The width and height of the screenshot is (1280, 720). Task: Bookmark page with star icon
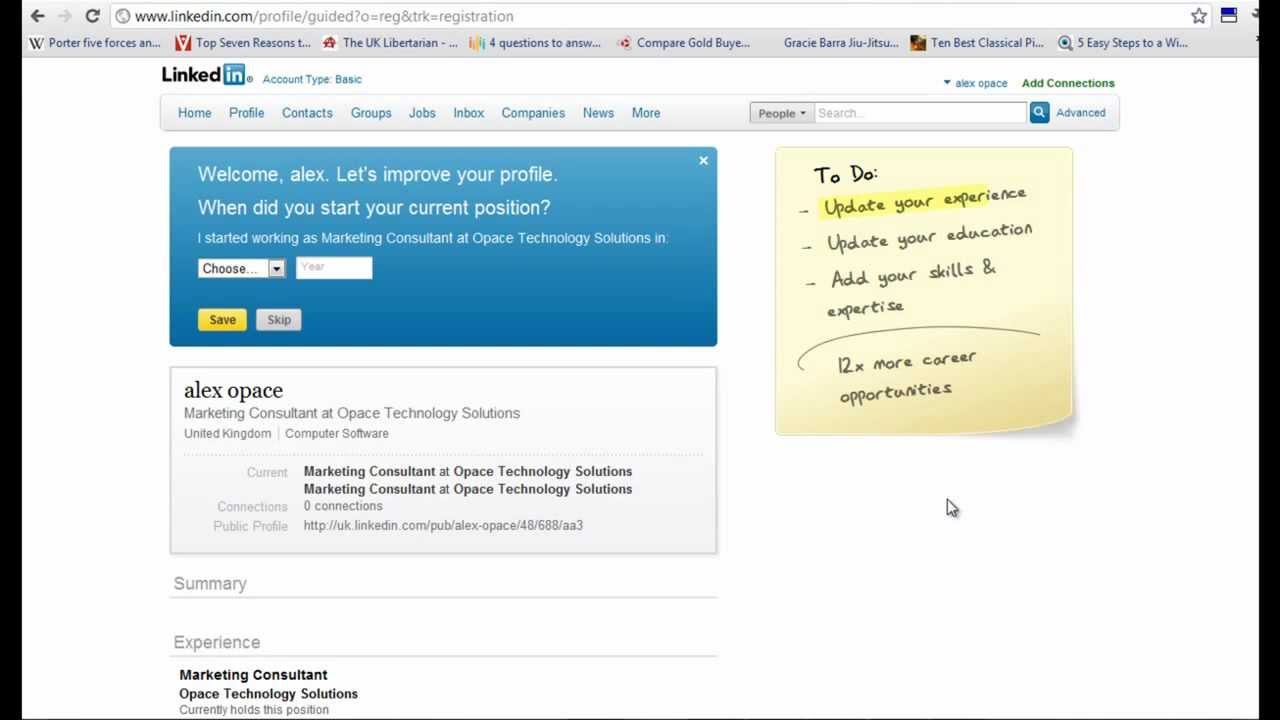(x=1199, y=16)
